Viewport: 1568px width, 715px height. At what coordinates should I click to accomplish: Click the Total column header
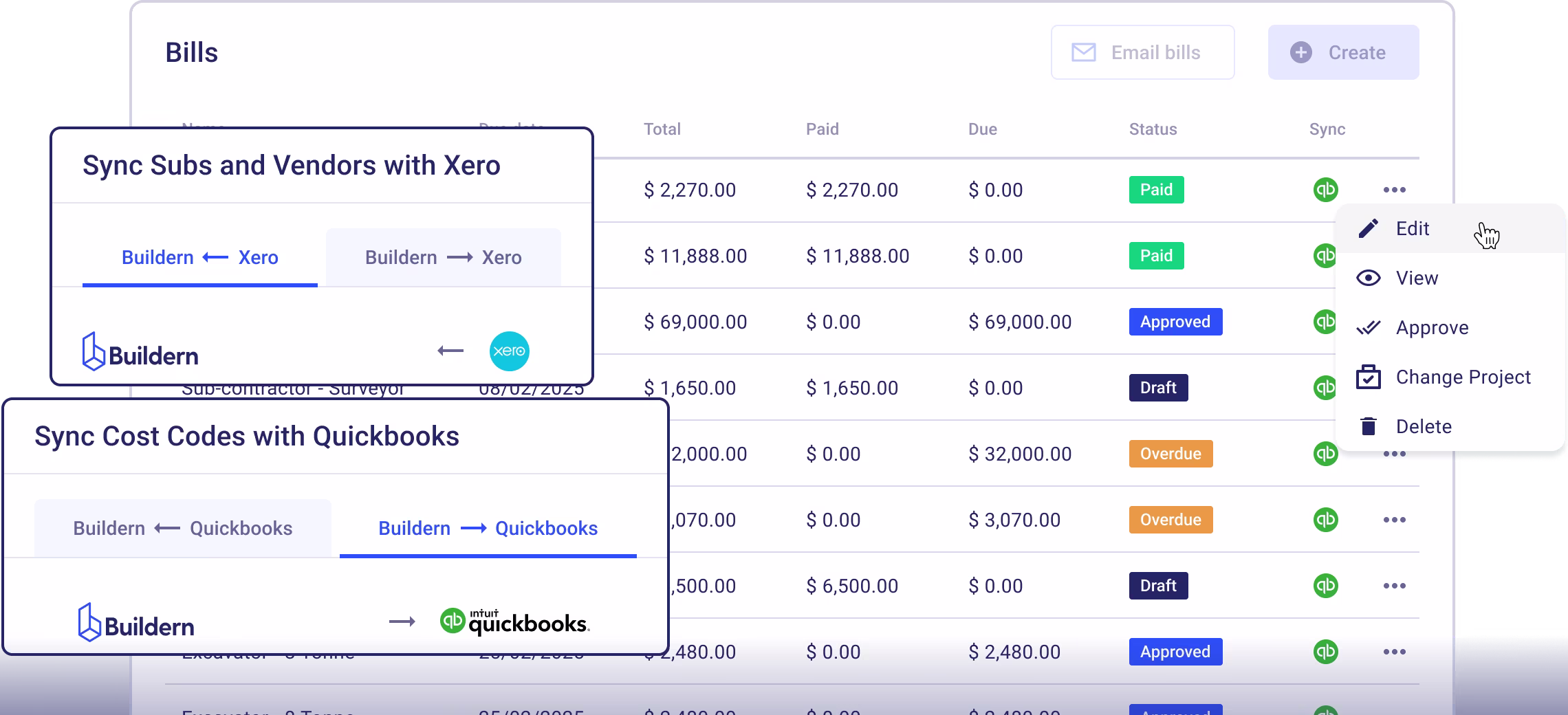[x=662, y=129]
